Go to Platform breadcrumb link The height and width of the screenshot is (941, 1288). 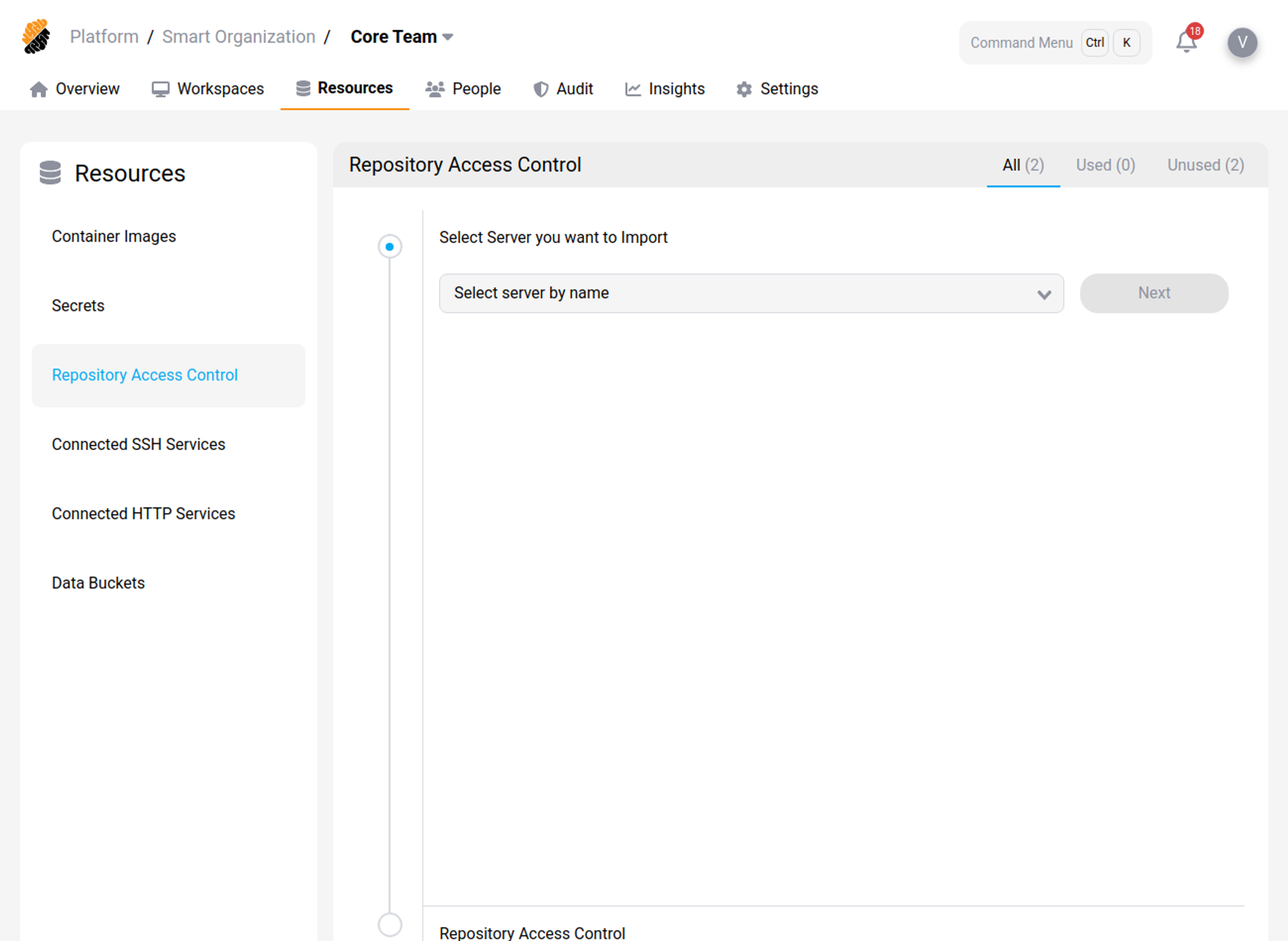(x=104, y=37)
